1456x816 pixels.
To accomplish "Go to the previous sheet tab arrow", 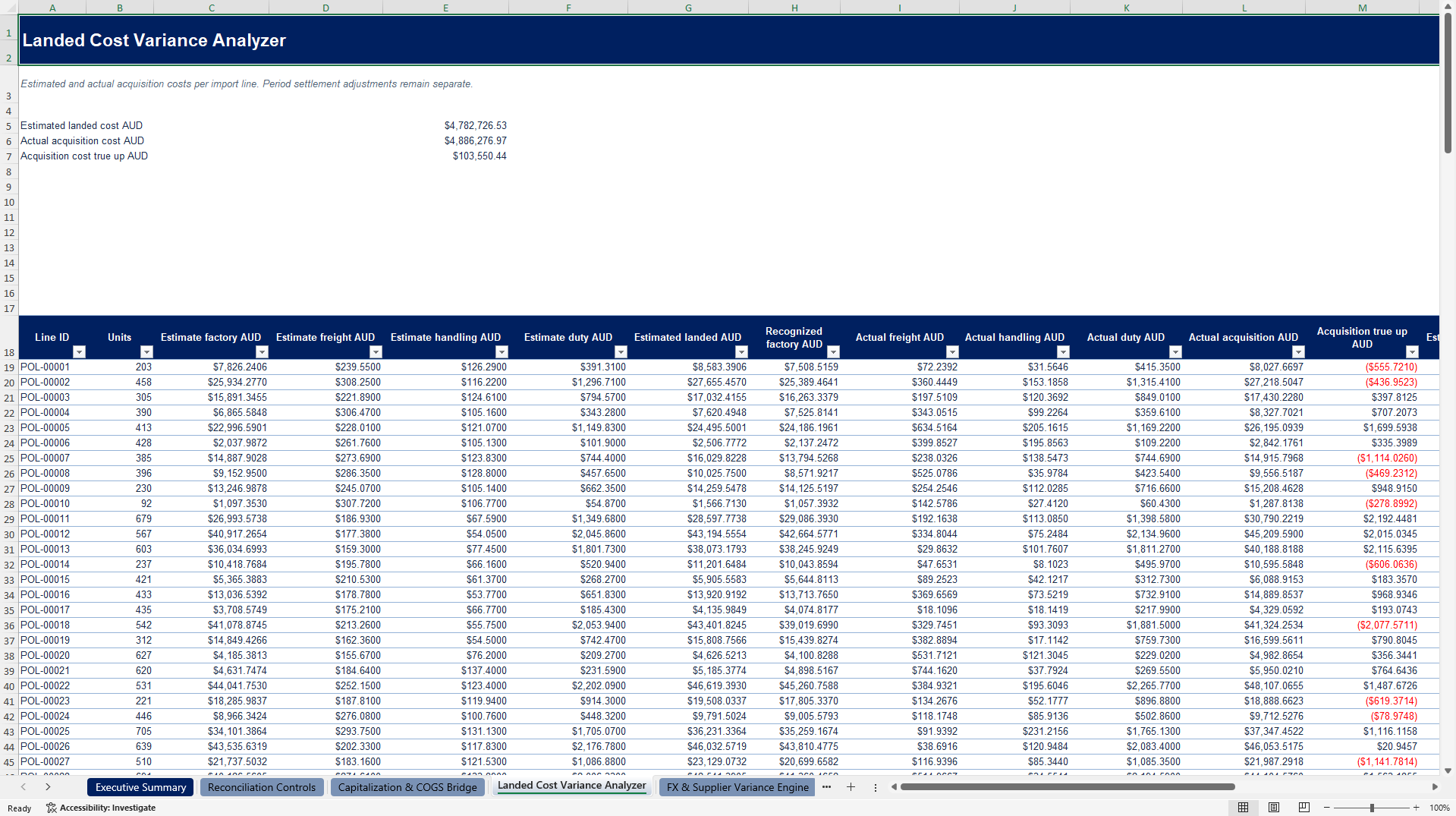I will 24,787.
